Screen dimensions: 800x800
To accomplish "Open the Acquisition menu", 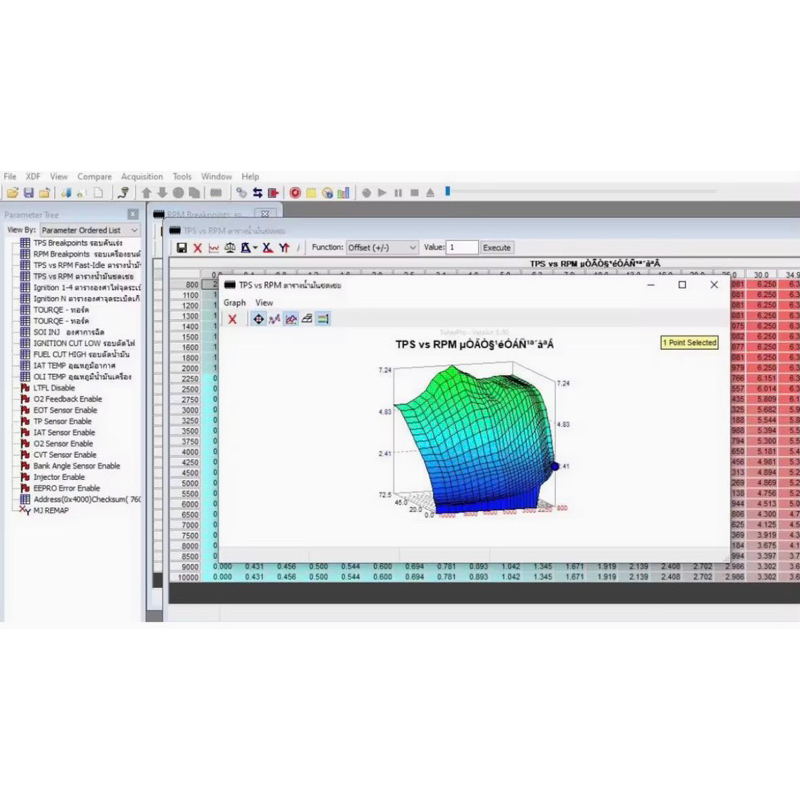I will click(x=141, y=177).
